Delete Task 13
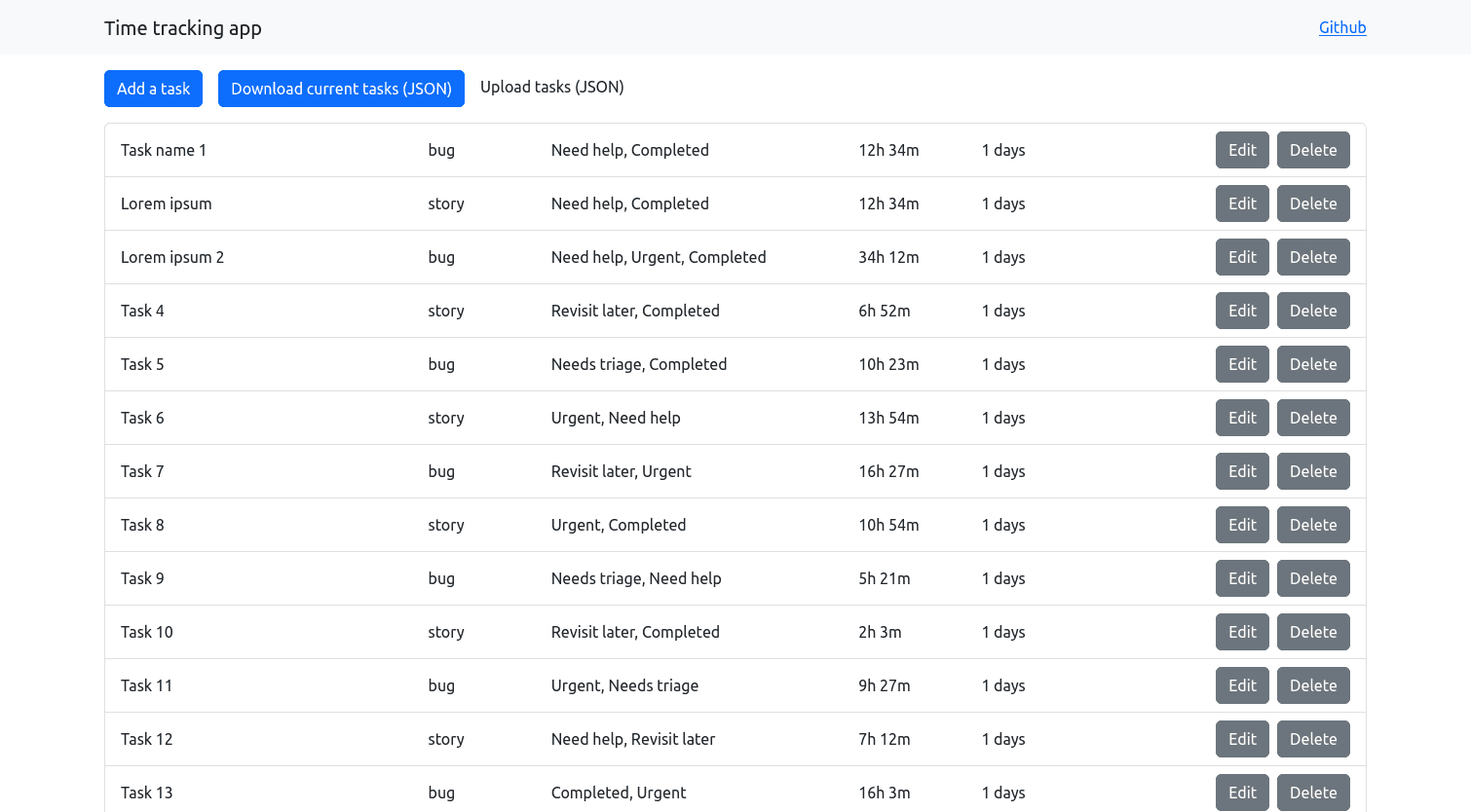 click(x=1312, y=792)
